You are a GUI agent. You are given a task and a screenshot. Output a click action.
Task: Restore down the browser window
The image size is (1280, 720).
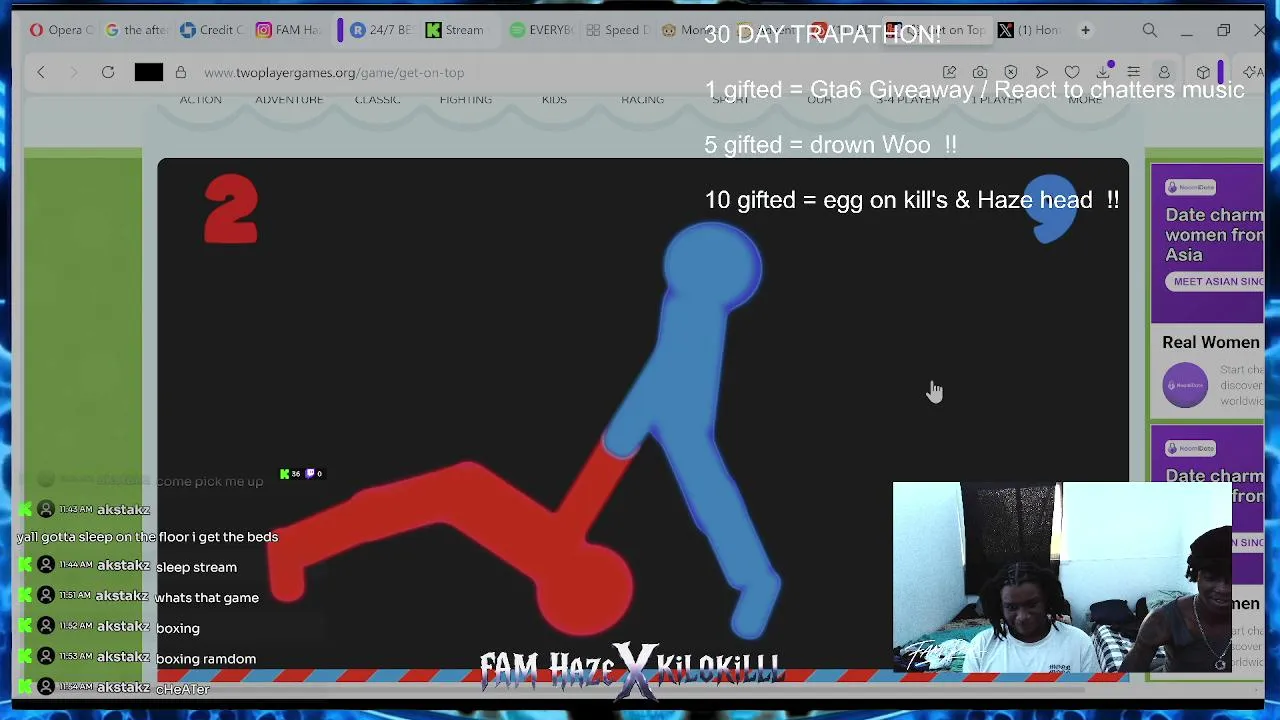[x=1223, y=30]
